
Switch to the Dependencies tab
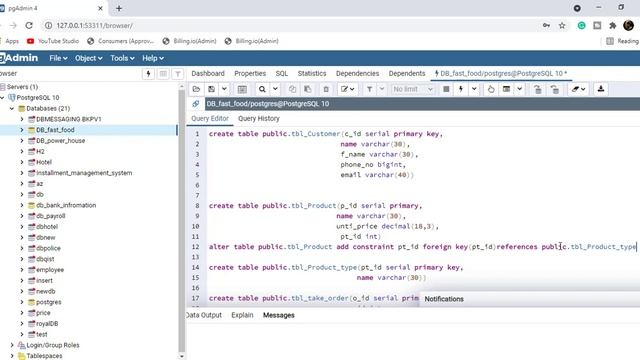point(357,73)
